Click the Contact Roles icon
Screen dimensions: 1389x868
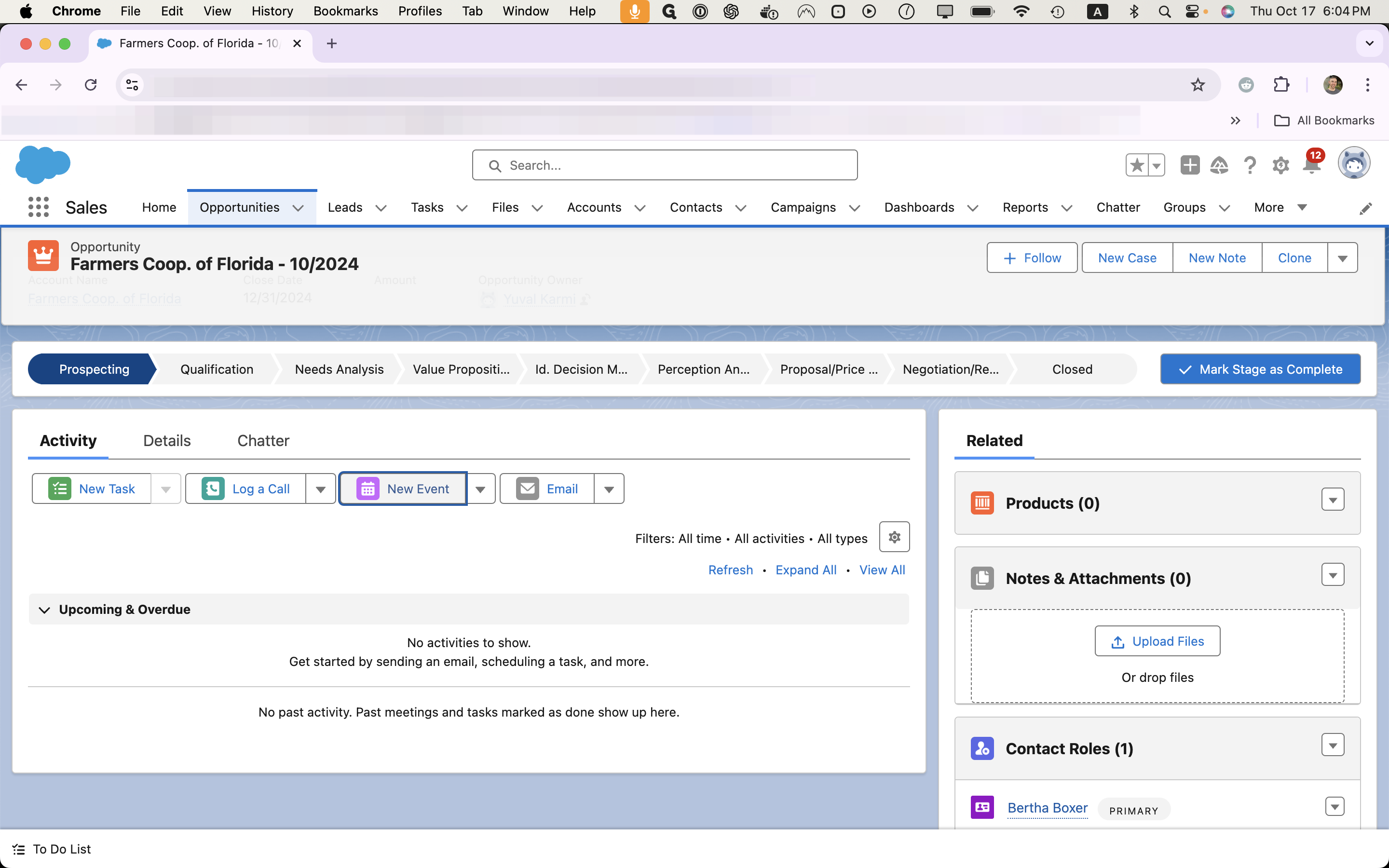pos(982,748)
